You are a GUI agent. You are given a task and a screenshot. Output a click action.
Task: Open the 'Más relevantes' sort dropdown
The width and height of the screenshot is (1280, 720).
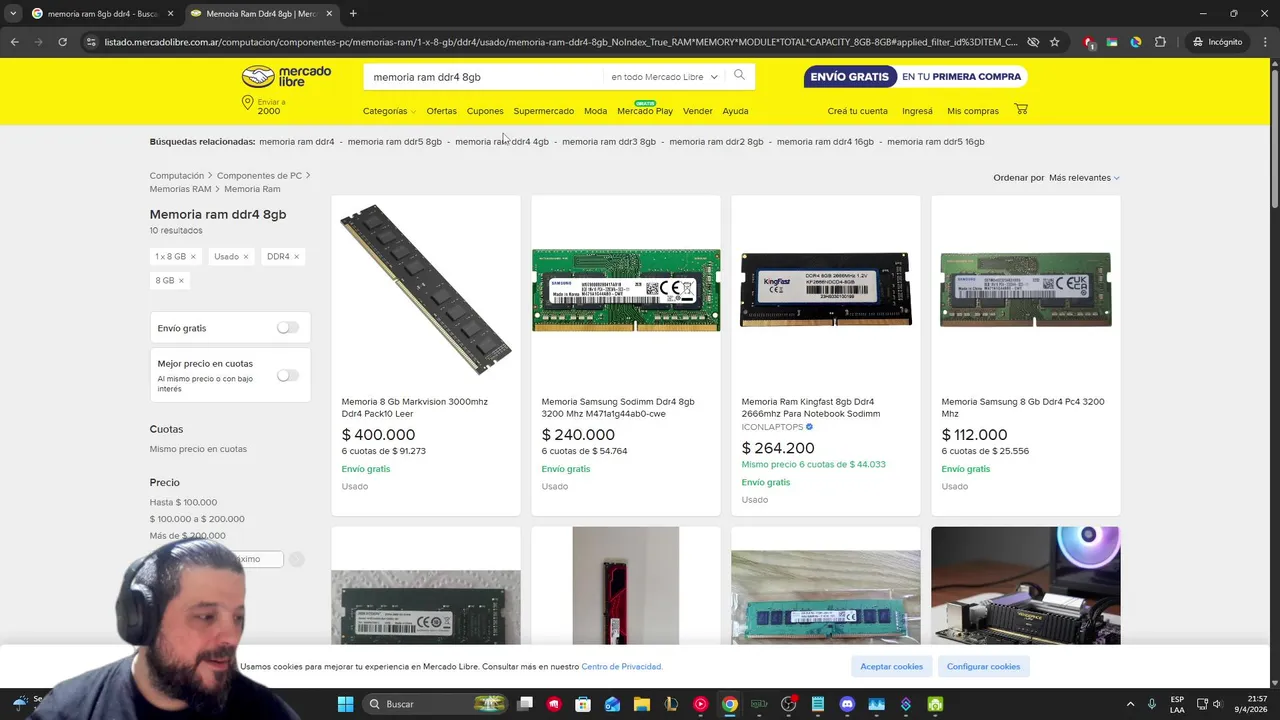pyautogui.click(x=1084, y=177)
